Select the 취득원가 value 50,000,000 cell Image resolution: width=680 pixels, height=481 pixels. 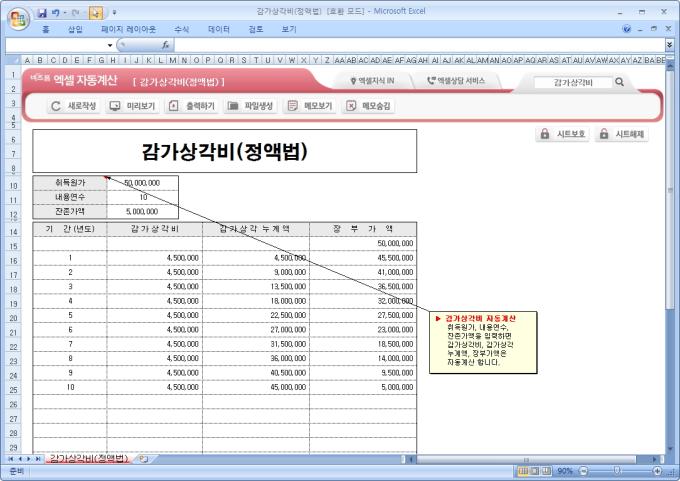click(x=143, y=183)
